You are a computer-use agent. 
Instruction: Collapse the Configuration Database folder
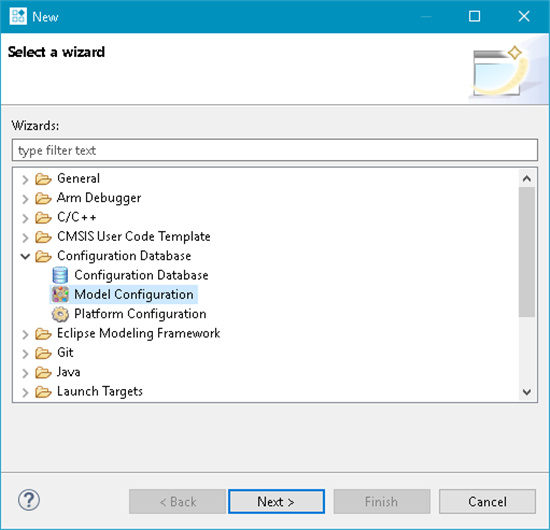point(25,256)
